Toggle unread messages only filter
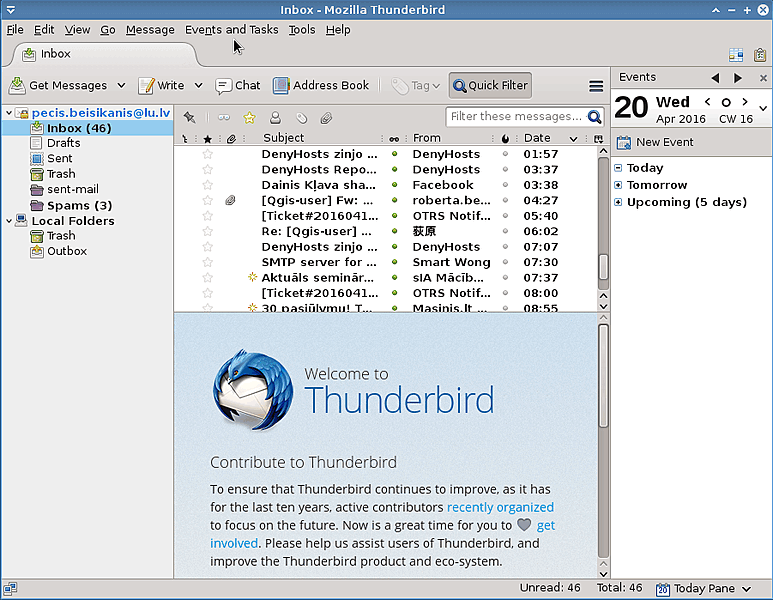The height and width of the screenshot is (600, 773). (224, 117)
